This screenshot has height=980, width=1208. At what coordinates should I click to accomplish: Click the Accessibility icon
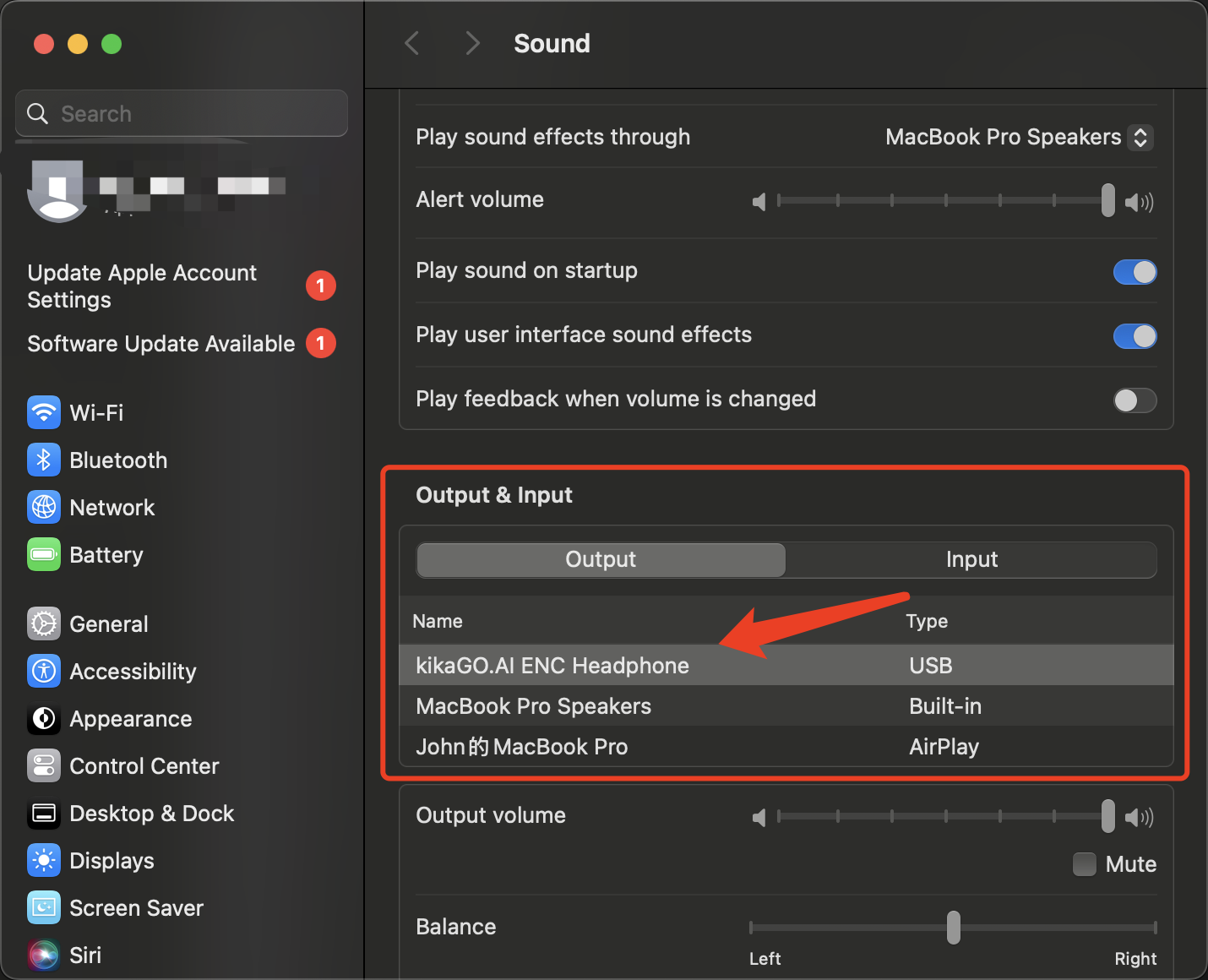coord(44,672)
